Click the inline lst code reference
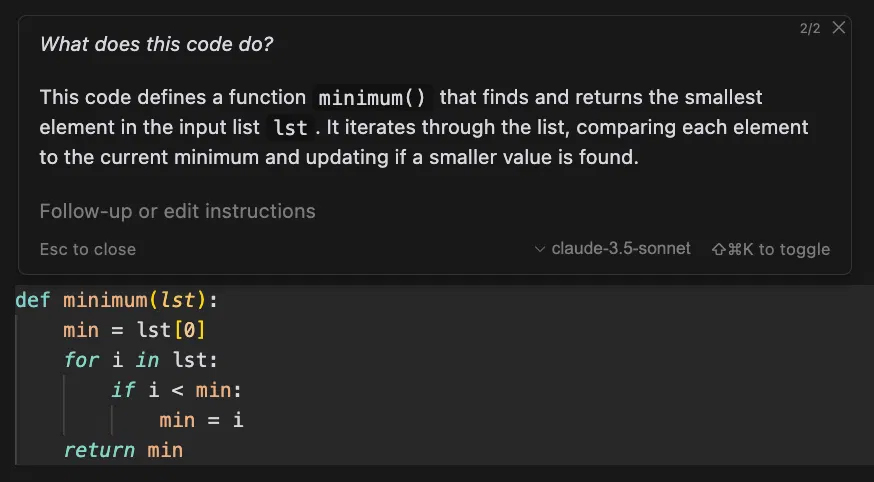 pos(290,128)
